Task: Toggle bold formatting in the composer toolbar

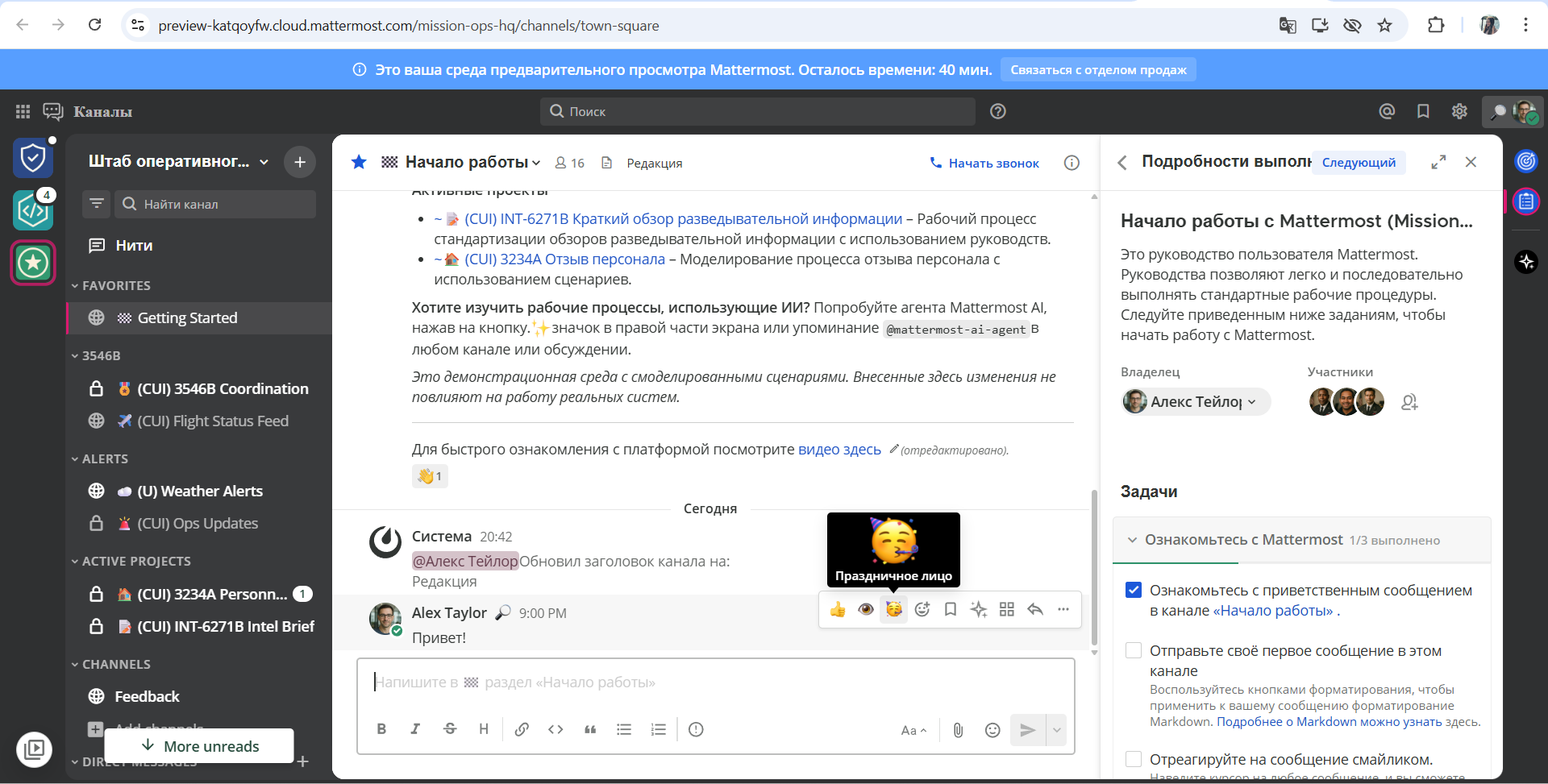Action: click(x=381, y=728)
